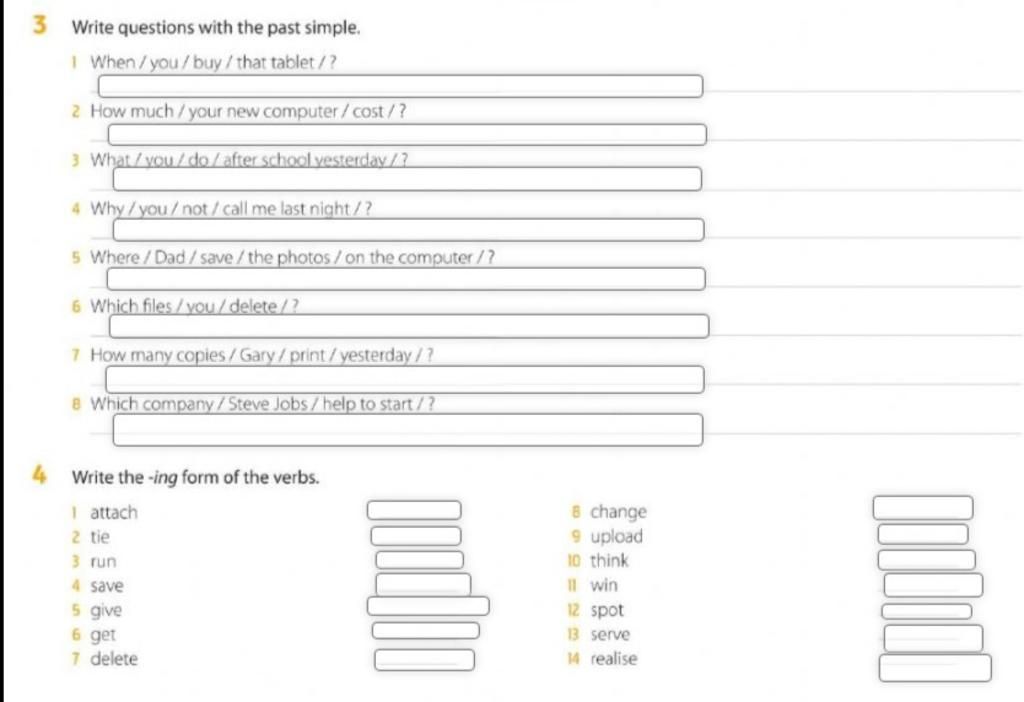1024x702 pixels.
Task: Click answer box for 'When / you / buy' question
Action: coord(400,86)
